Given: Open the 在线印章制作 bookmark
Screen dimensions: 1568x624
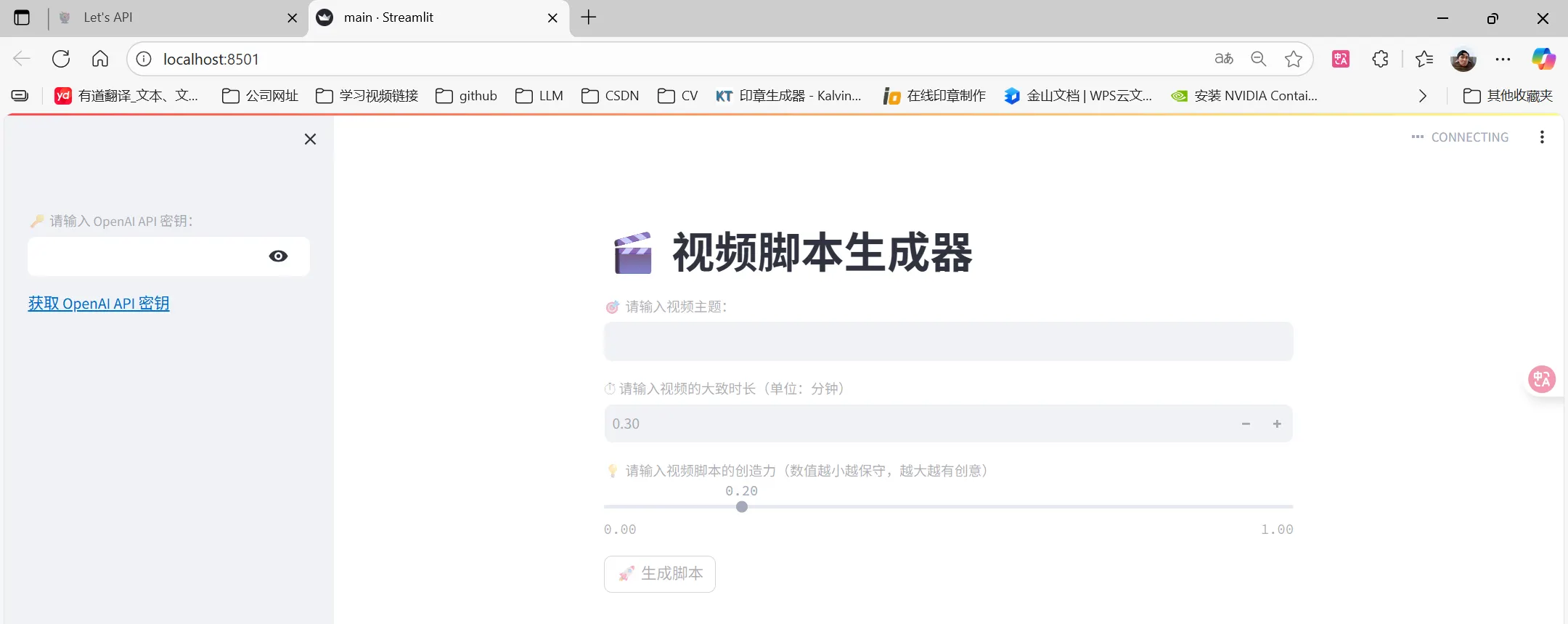Looking at the screenshot, I should point(934,96).
